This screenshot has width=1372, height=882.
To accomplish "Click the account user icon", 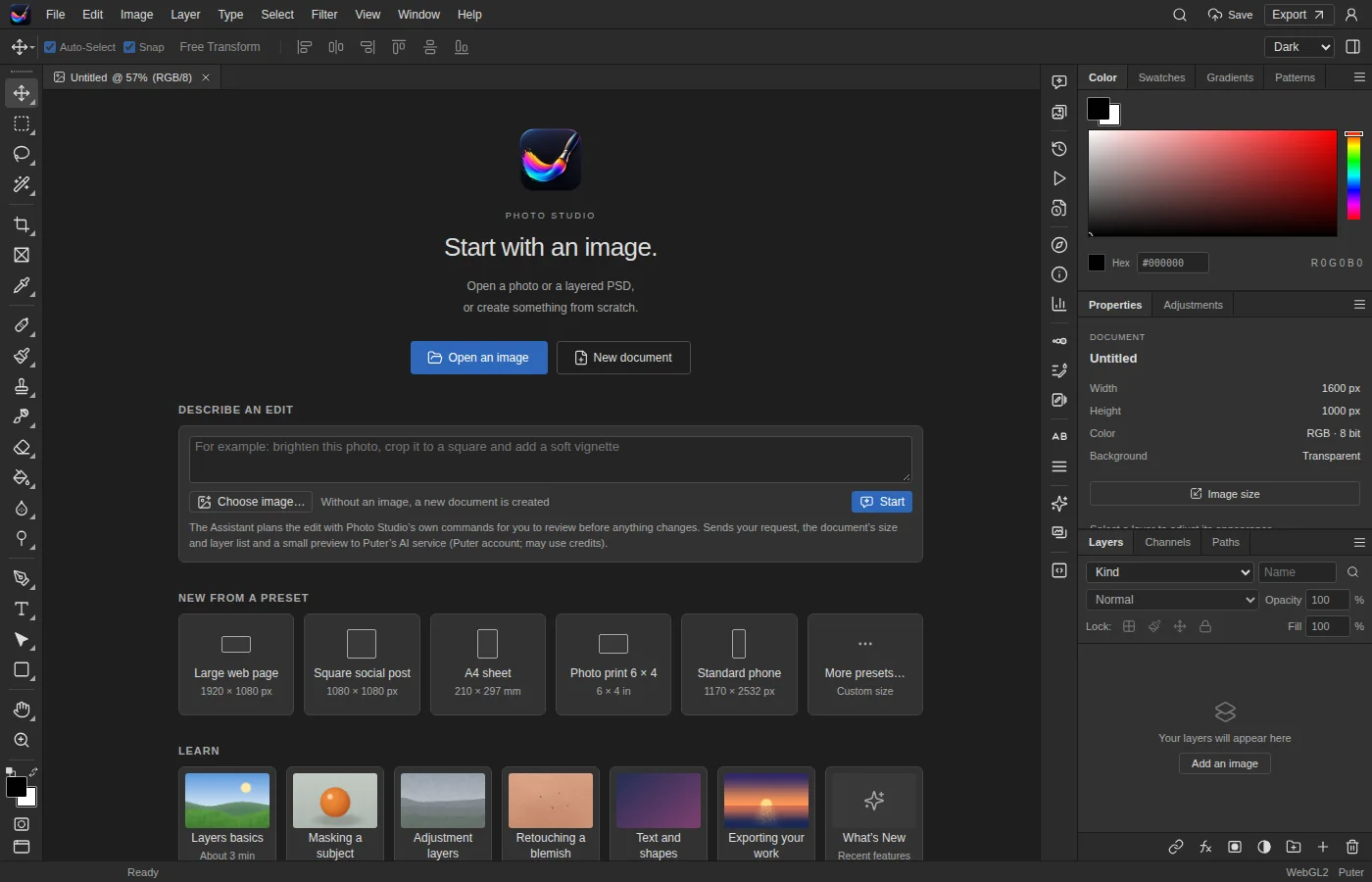I will [x=1351, y=15].
